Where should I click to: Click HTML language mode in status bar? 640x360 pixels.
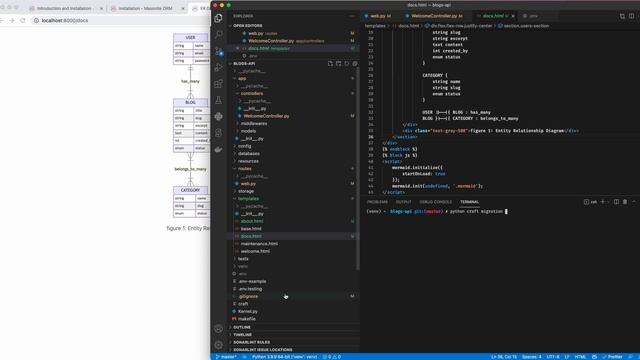[x=580, y=357]
